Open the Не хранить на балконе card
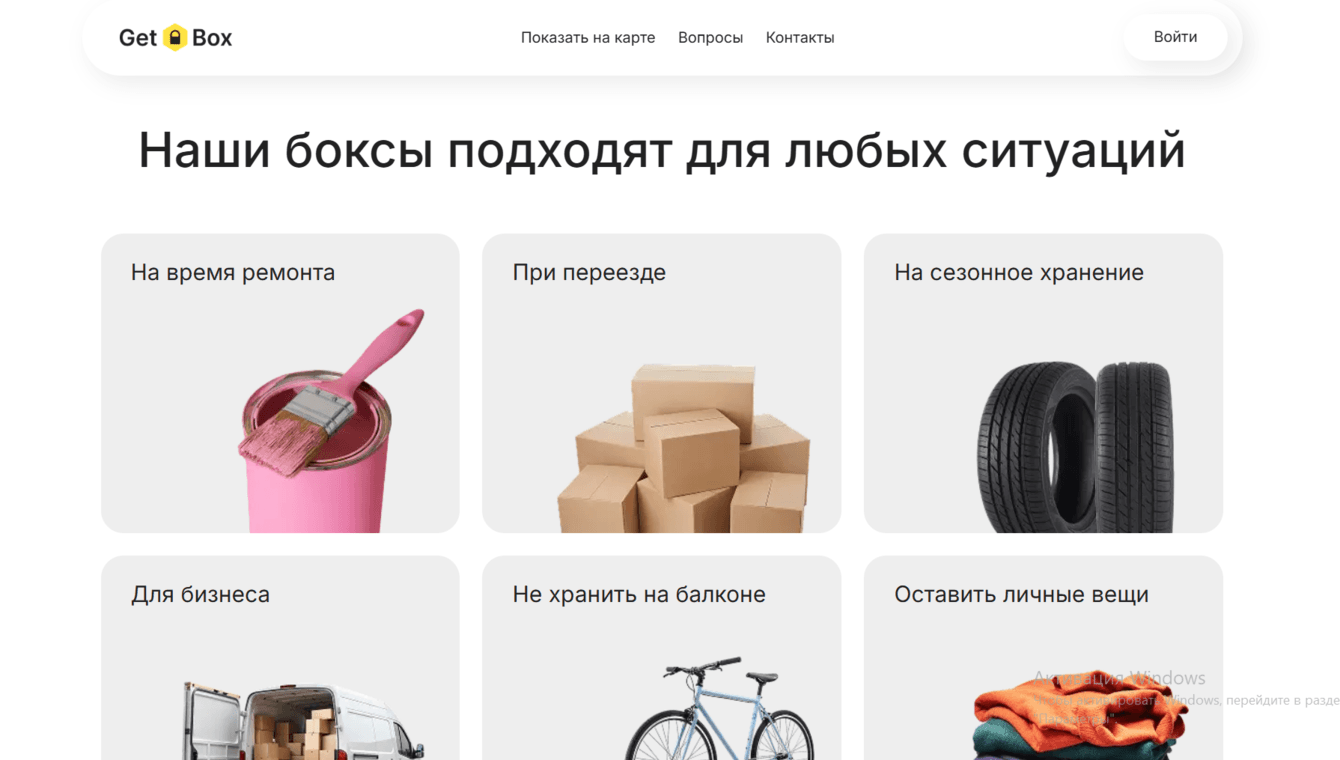The width and height of the screenshot is (1340, 760). (x=661, y=658)
